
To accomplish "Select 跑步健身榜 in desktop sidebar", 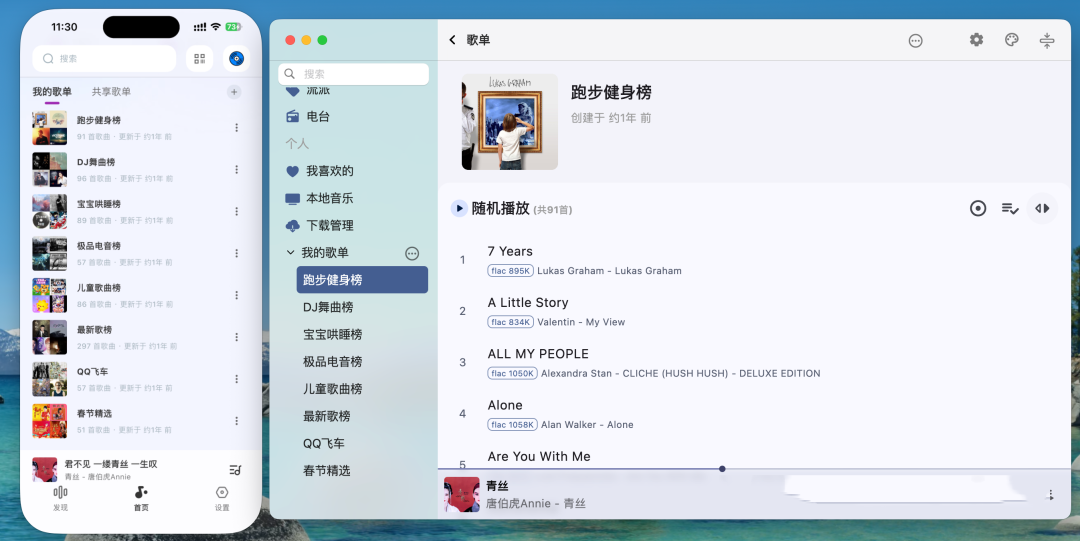I will click(362, 280).
